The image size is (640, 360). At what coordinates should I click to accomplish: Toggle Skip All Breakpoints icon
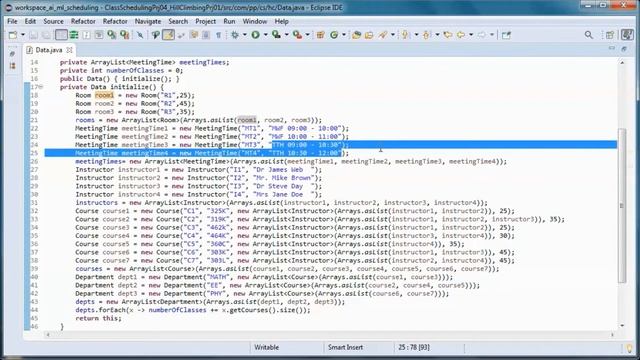(140, 35)
